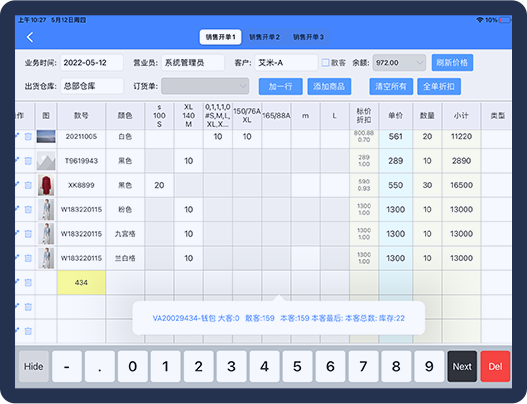Click the trash icon for row T9619943
The image size is (527, 404).
(x=28, y=161)
